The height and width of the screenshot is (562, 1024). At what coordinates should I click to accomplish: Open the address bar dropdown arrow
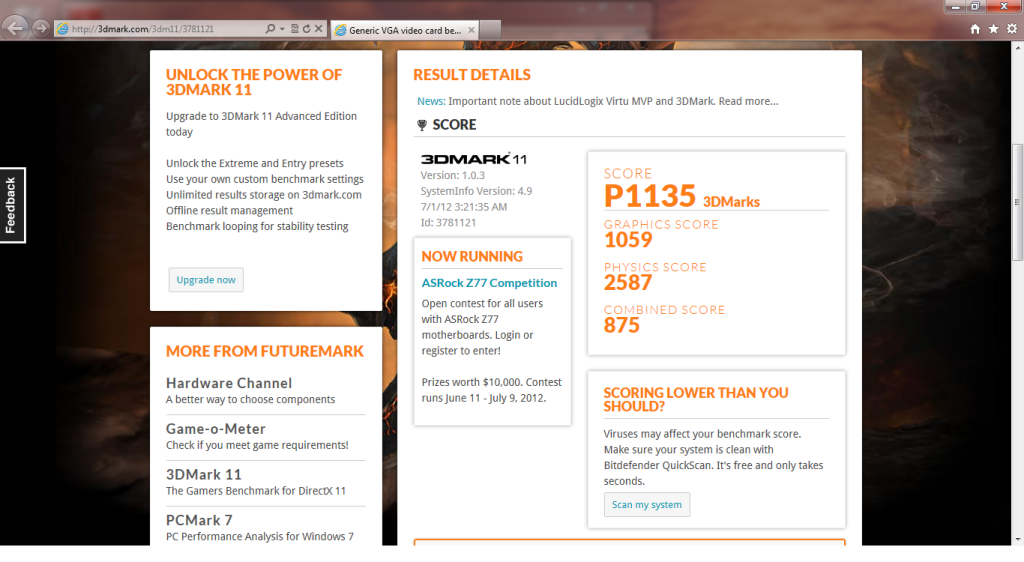[x=282, y=29]
